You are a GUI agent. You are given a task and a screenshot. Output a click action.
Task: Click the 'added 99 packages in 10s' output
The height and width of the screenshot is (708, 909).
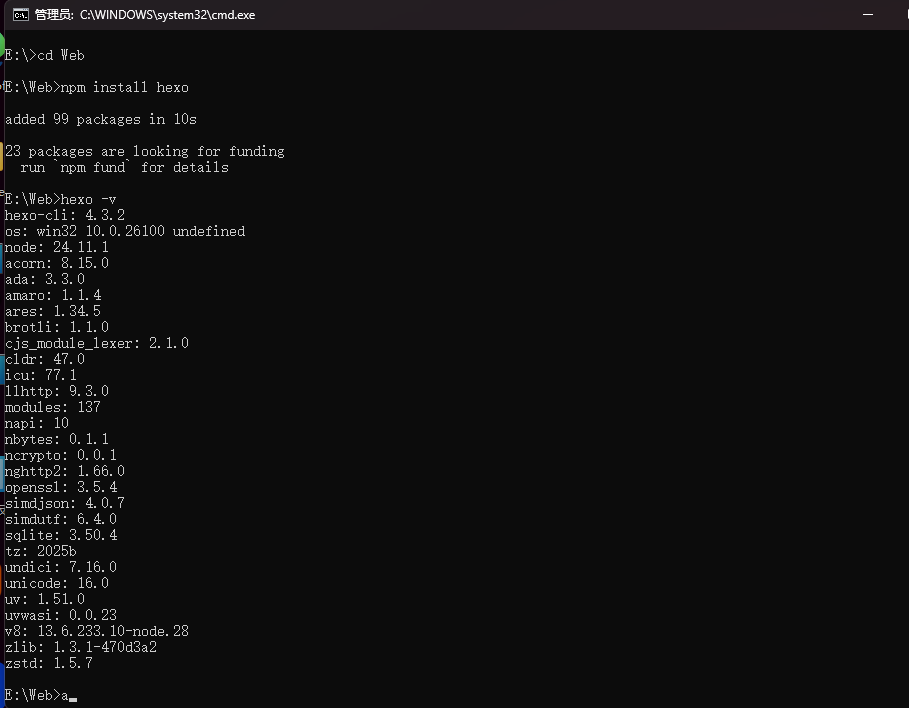pyautogui.click(x=100, y=119)
